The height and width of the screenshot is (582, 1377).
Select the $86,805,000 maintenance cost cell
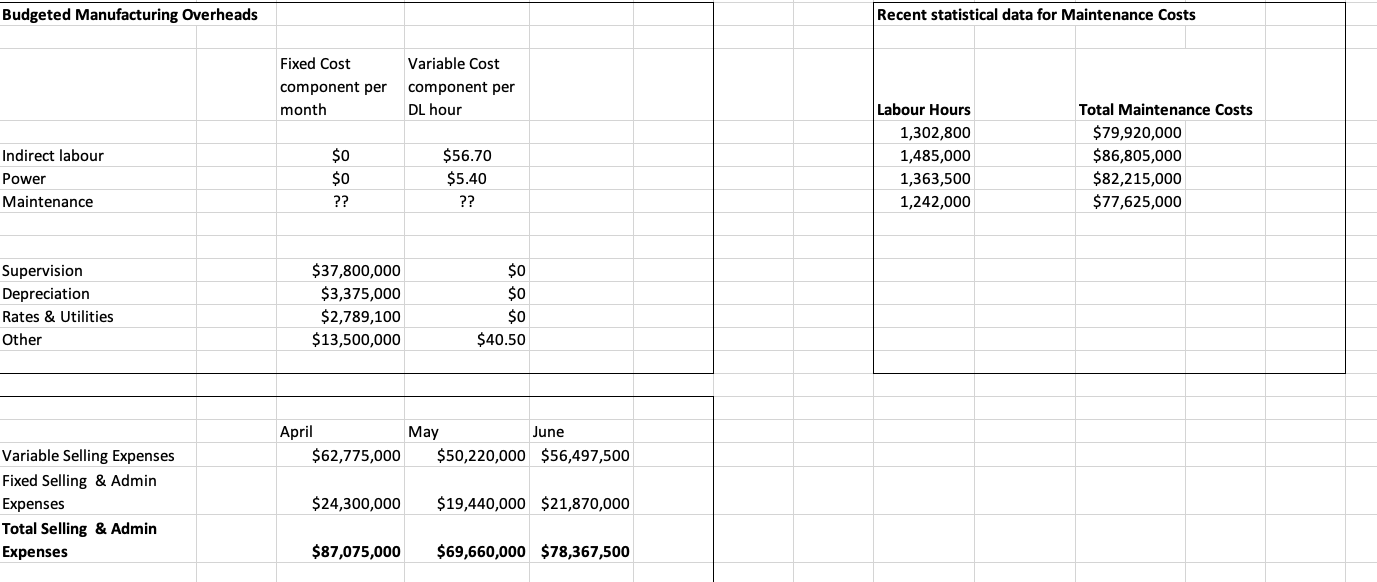(x=1140, y=156)
